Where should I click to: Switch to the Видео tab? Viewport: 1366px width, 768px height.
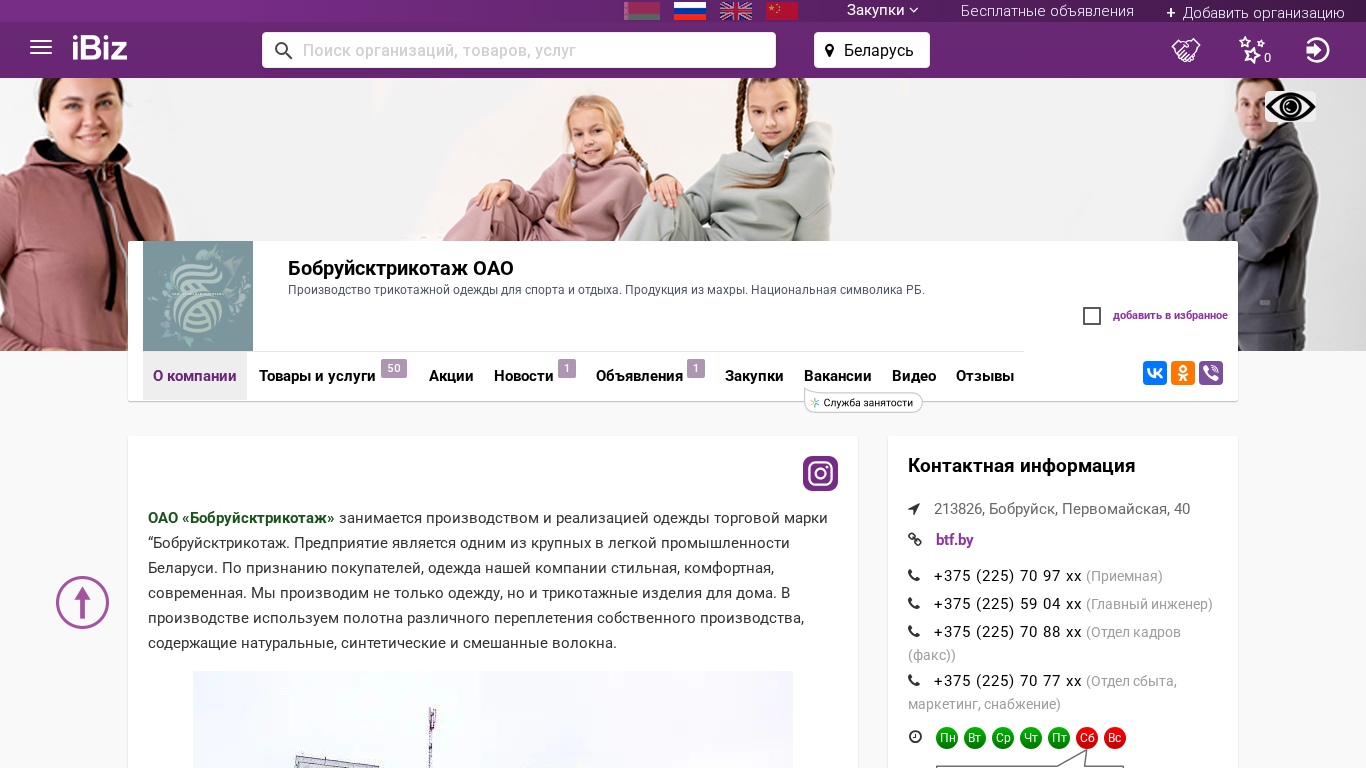pos(914,376)
